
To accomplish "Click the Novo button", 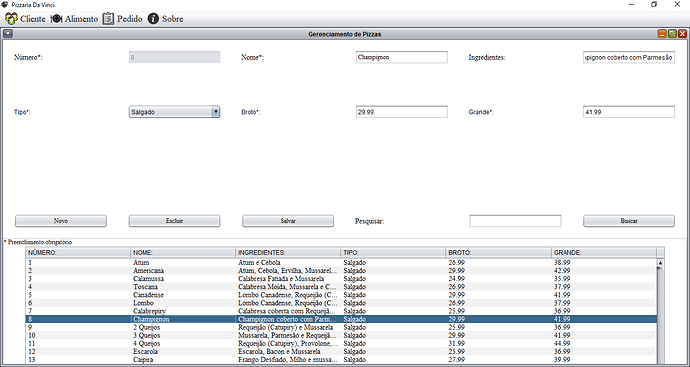I will (x=61, y=221).
